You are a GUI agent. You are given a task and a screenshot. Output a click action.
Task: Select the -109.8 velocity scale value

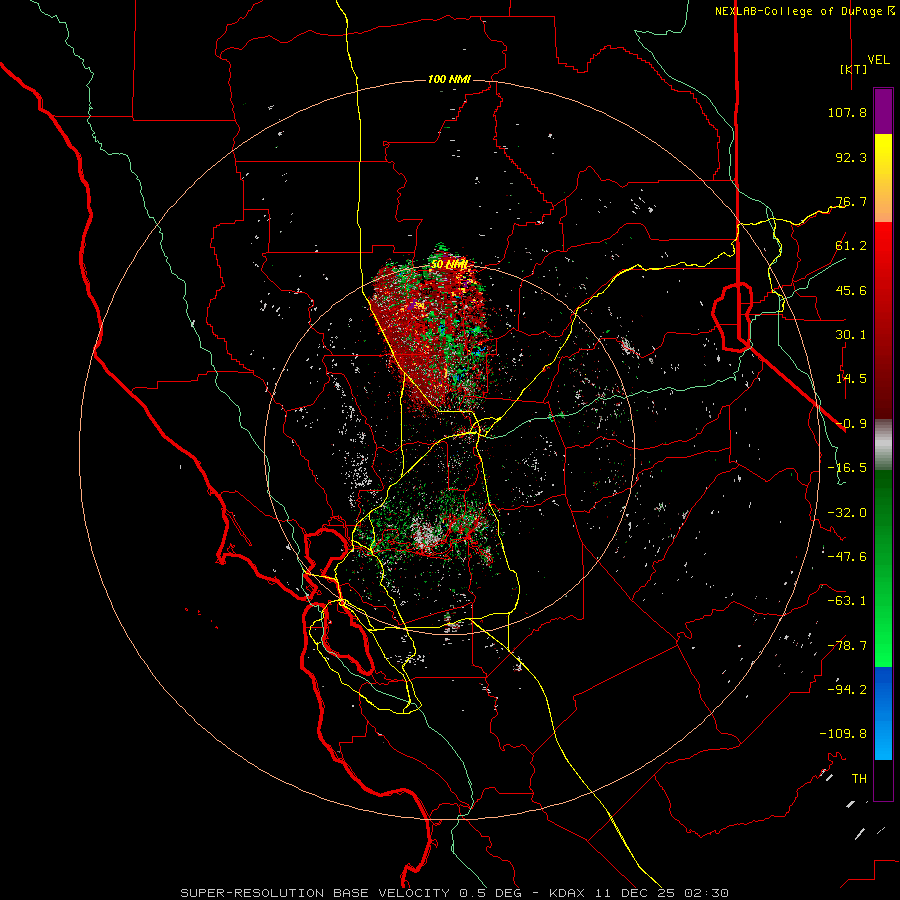point(843,734)
